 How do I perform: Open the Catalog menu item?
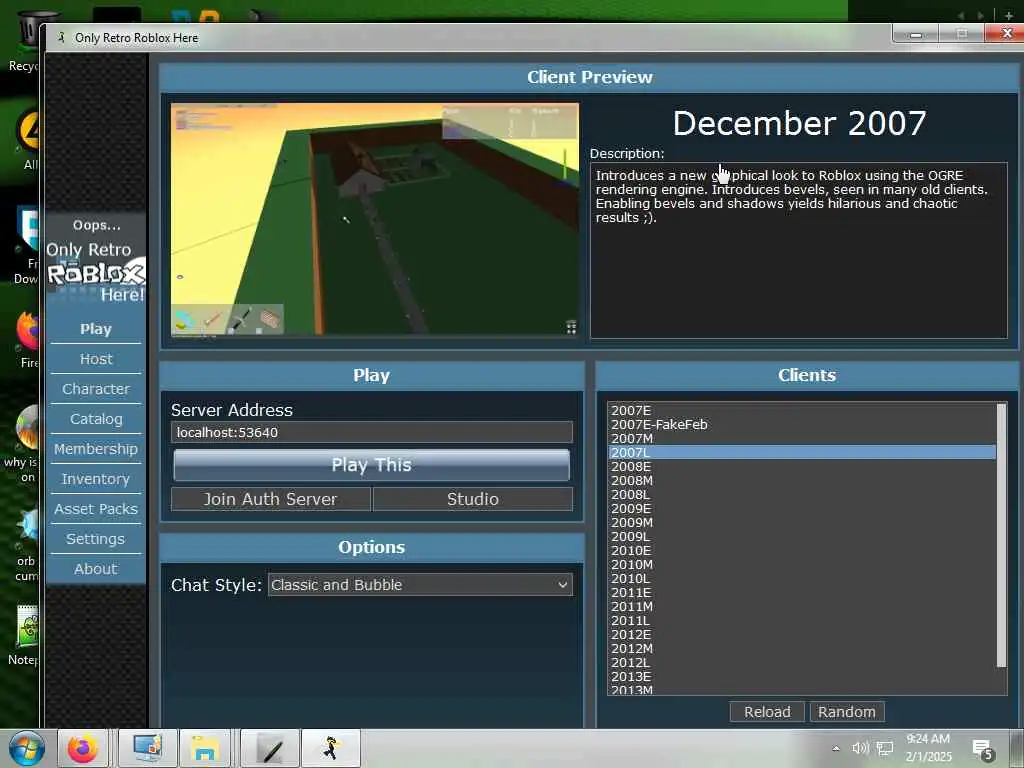[x=96, y=419]
